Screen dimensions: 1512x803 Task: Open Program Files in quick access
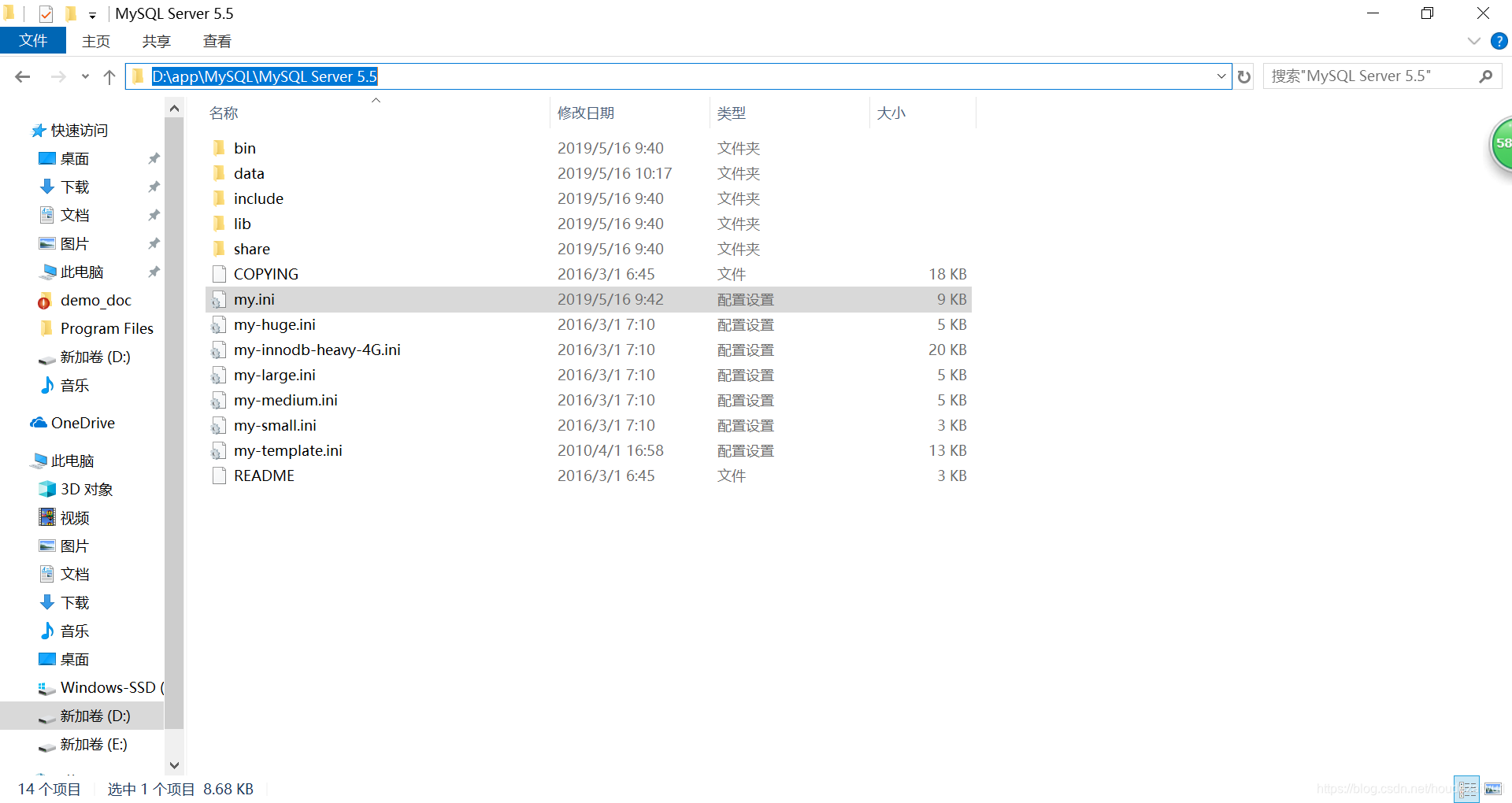coord(106,329)
